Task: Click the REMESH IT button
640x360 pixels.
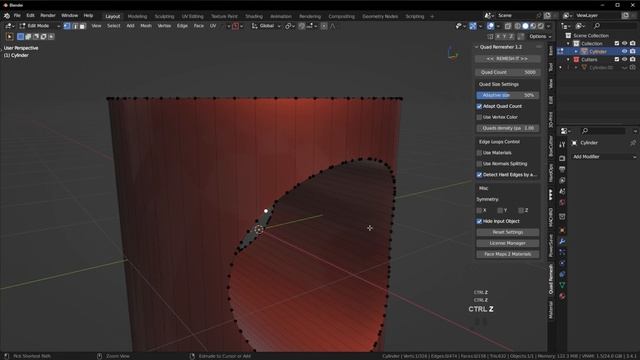Action: 507,59
